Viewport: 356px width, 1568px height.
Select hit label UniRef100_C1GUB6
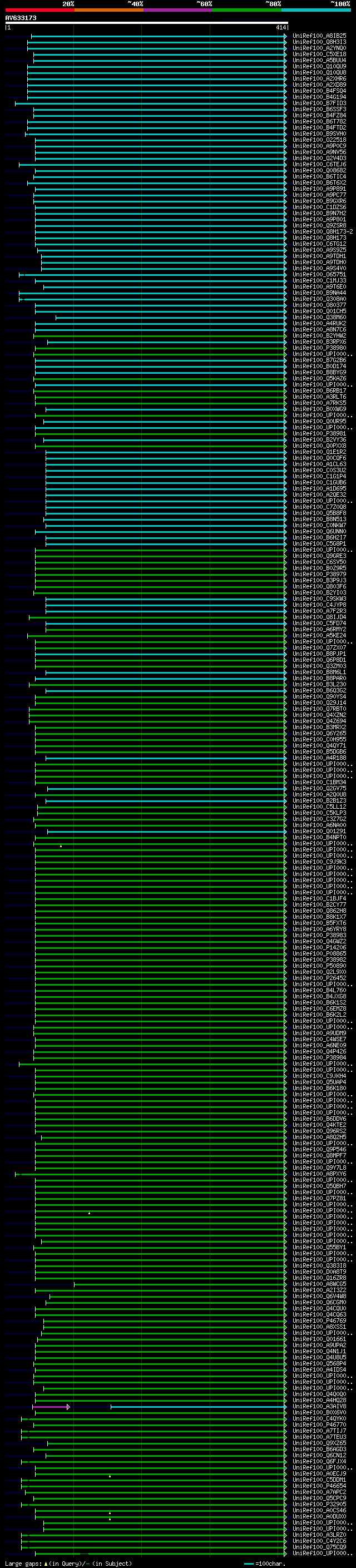(x=319, y=483)
